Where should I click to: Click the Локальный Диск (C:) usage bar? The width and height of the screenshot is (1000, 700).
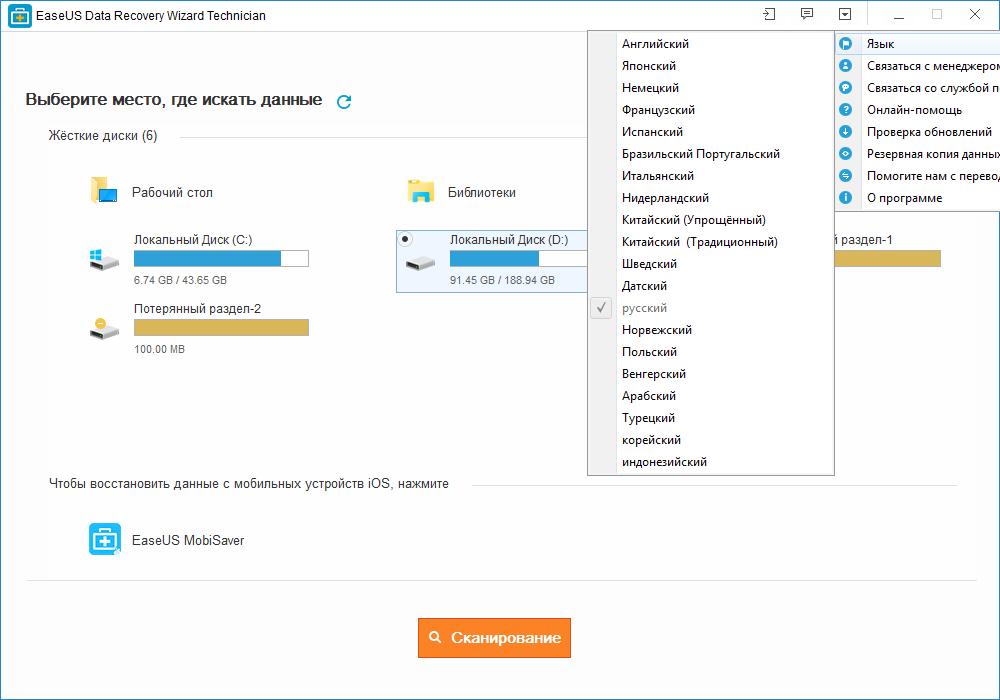pos(221,258)
